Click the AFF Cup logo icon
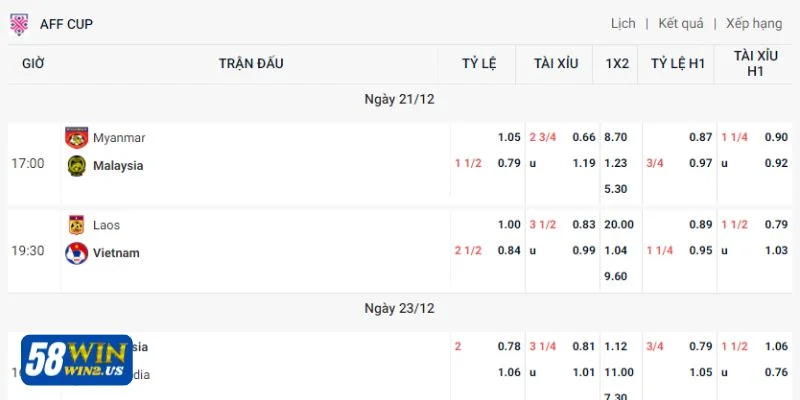The height and width of the screenshot is (400, 800). [19, 24]
